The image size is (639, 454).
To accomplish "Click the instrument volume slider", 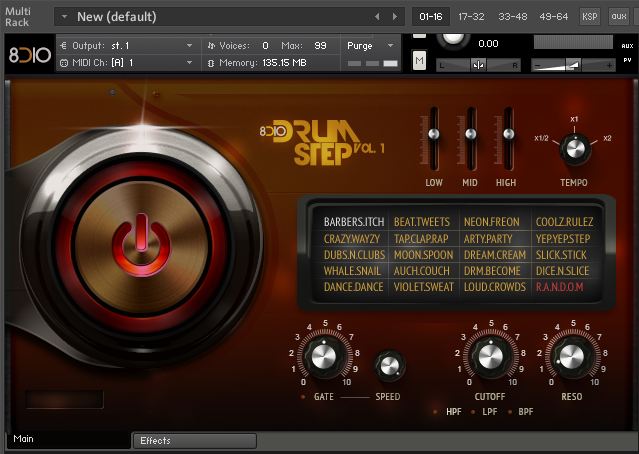I will click(x=573, y=65).
